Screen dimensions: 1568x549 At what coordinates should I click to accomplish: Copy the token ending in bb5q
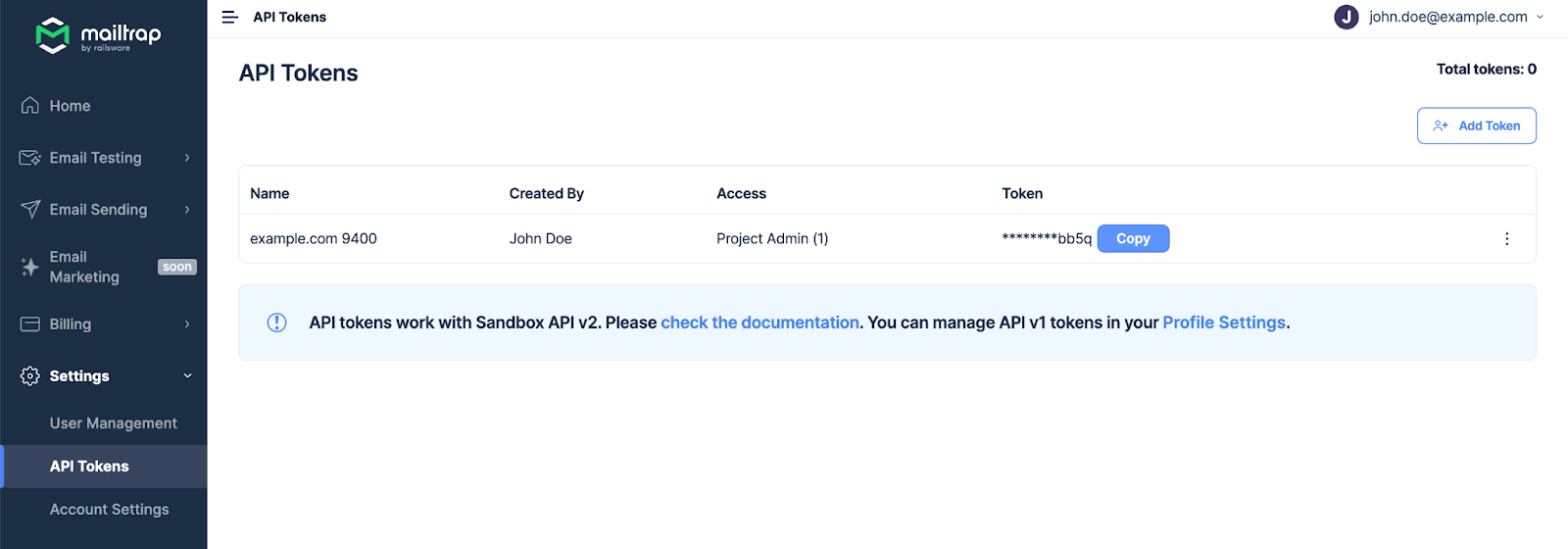(1133, 239)
